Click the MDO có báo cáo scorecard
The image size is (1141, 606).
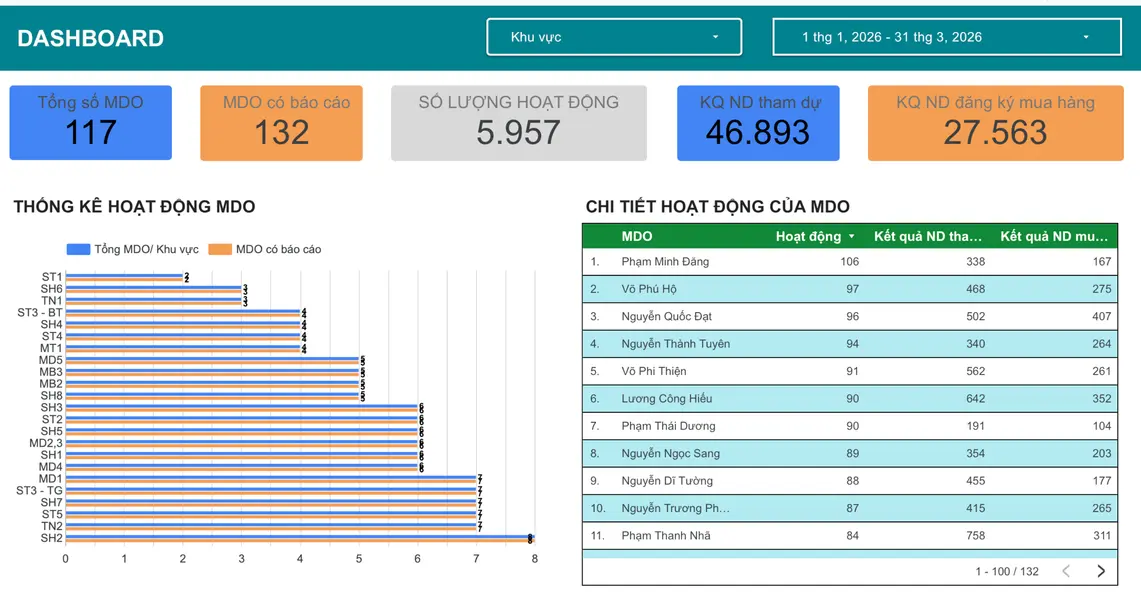click(x=282, y=123)
